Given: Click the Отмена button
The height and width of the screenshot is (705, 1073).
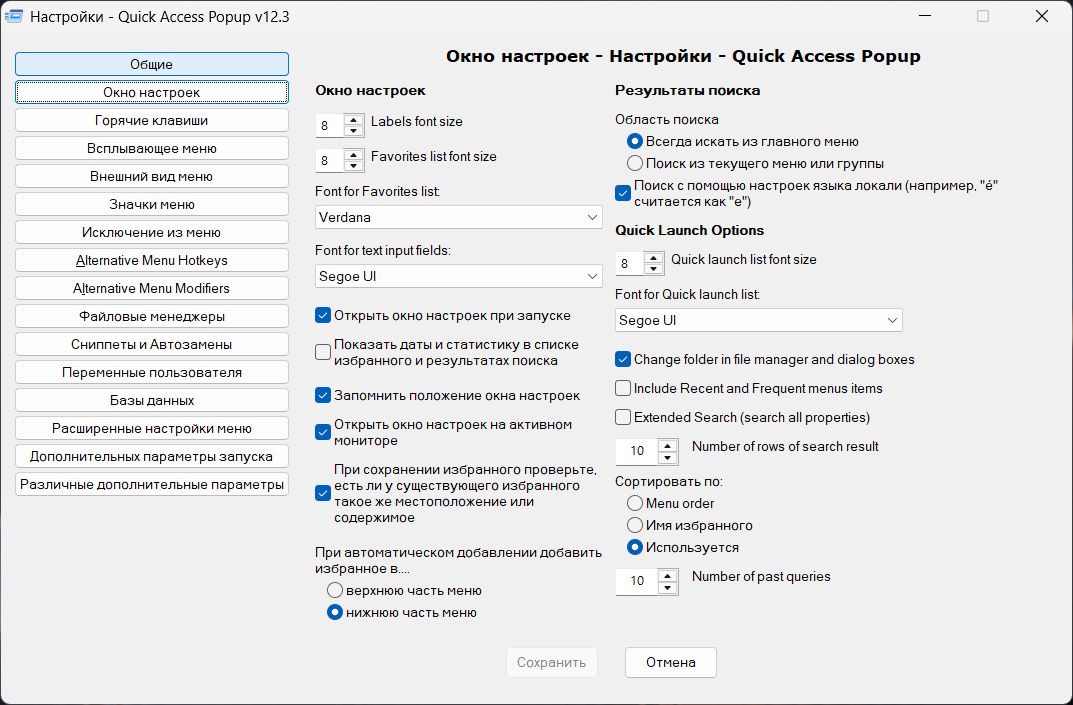Looking at the screenshot, I should [x=671, y=663].
